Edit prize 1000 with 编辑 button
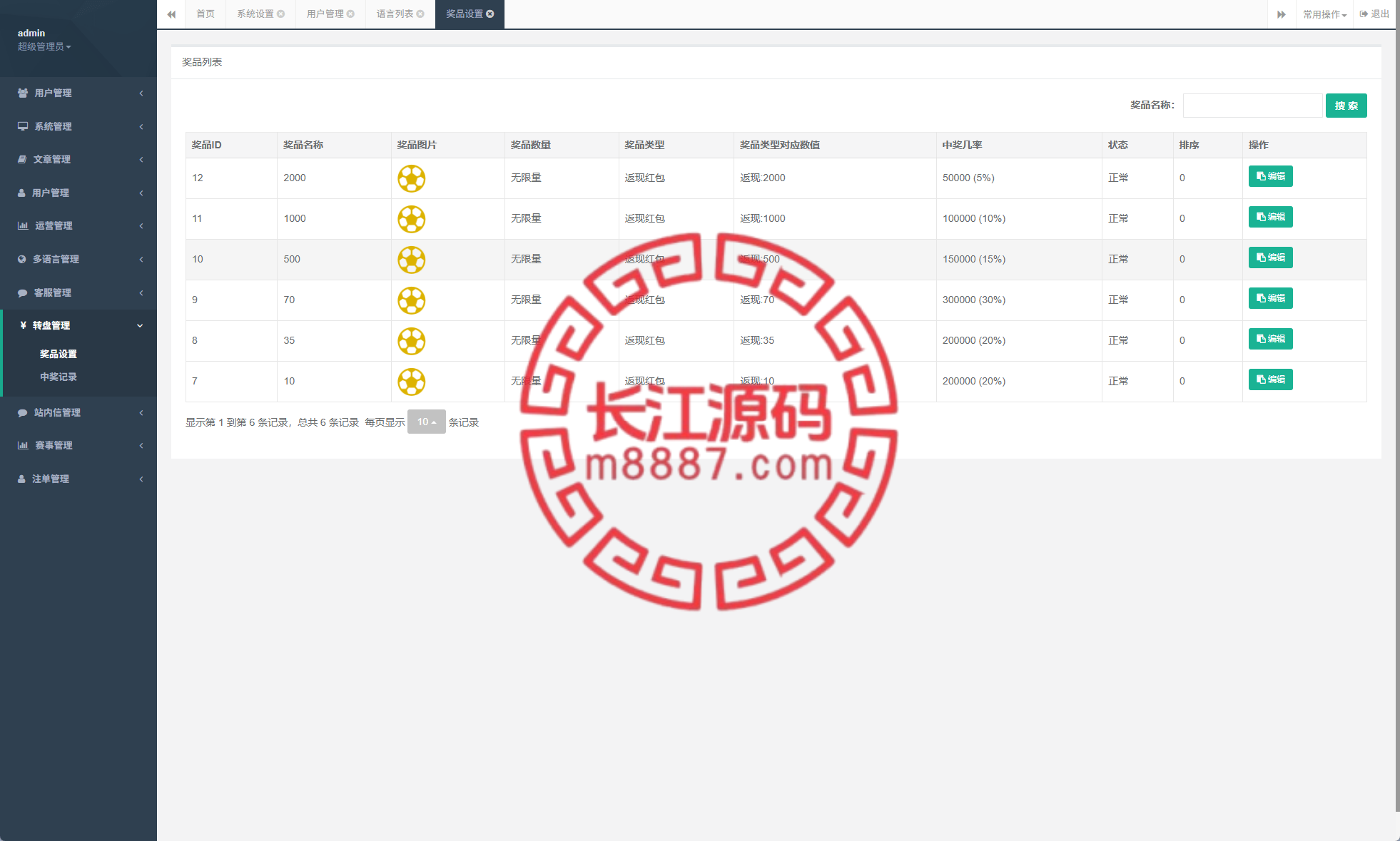The width and height of the screenshot is (1400, 841). point(1270,217)
